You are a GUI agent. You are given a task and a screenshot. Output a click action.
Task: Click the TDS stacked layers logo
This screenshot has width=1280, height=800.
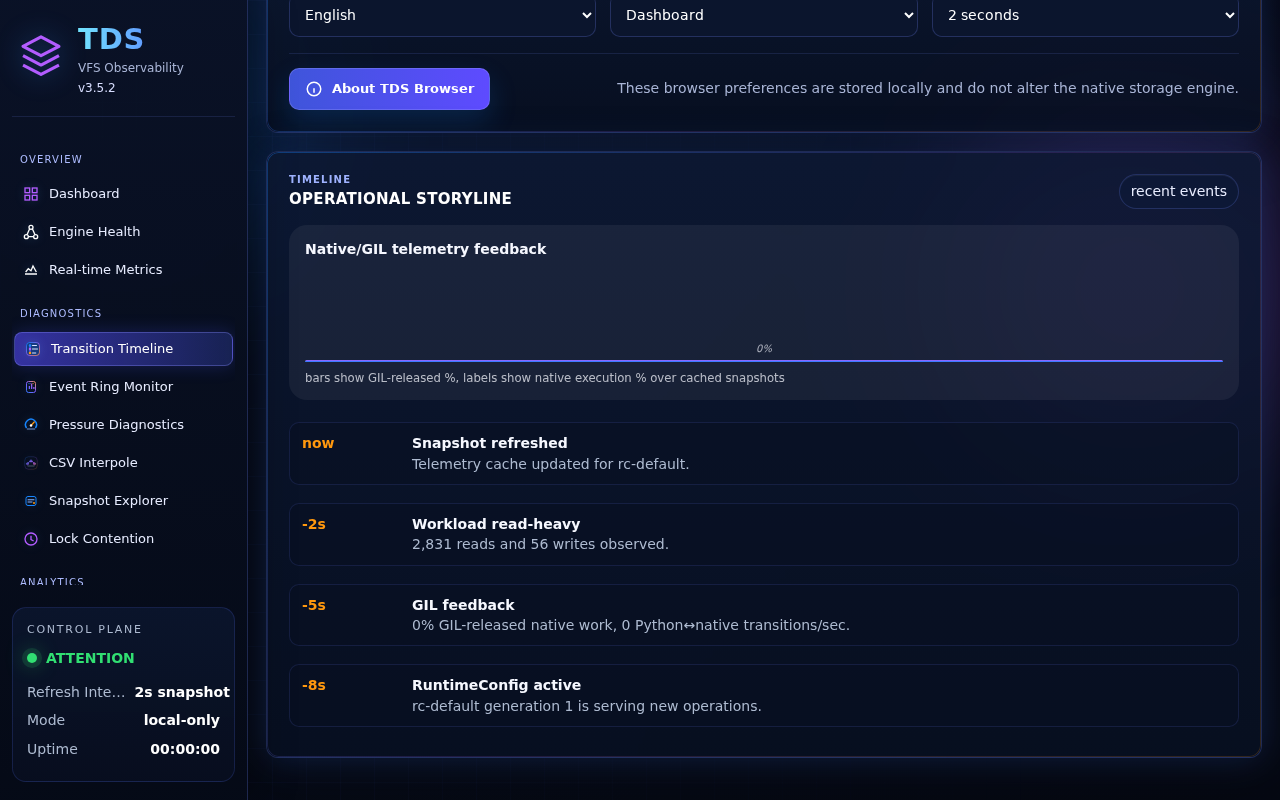pyautogui.click(x=41, y=55)
